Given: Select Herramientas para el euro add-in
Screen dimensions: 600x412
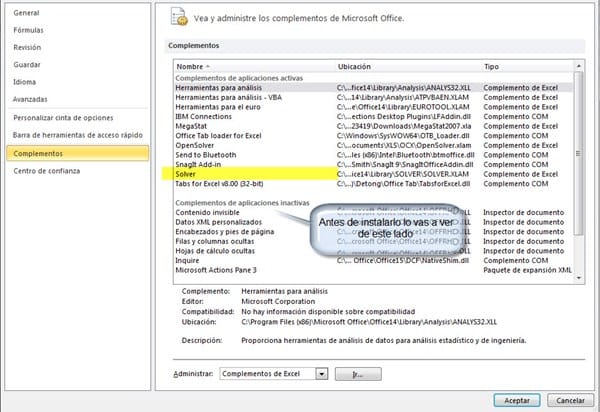Looking at the screenshot, I should tap(373, 107).
